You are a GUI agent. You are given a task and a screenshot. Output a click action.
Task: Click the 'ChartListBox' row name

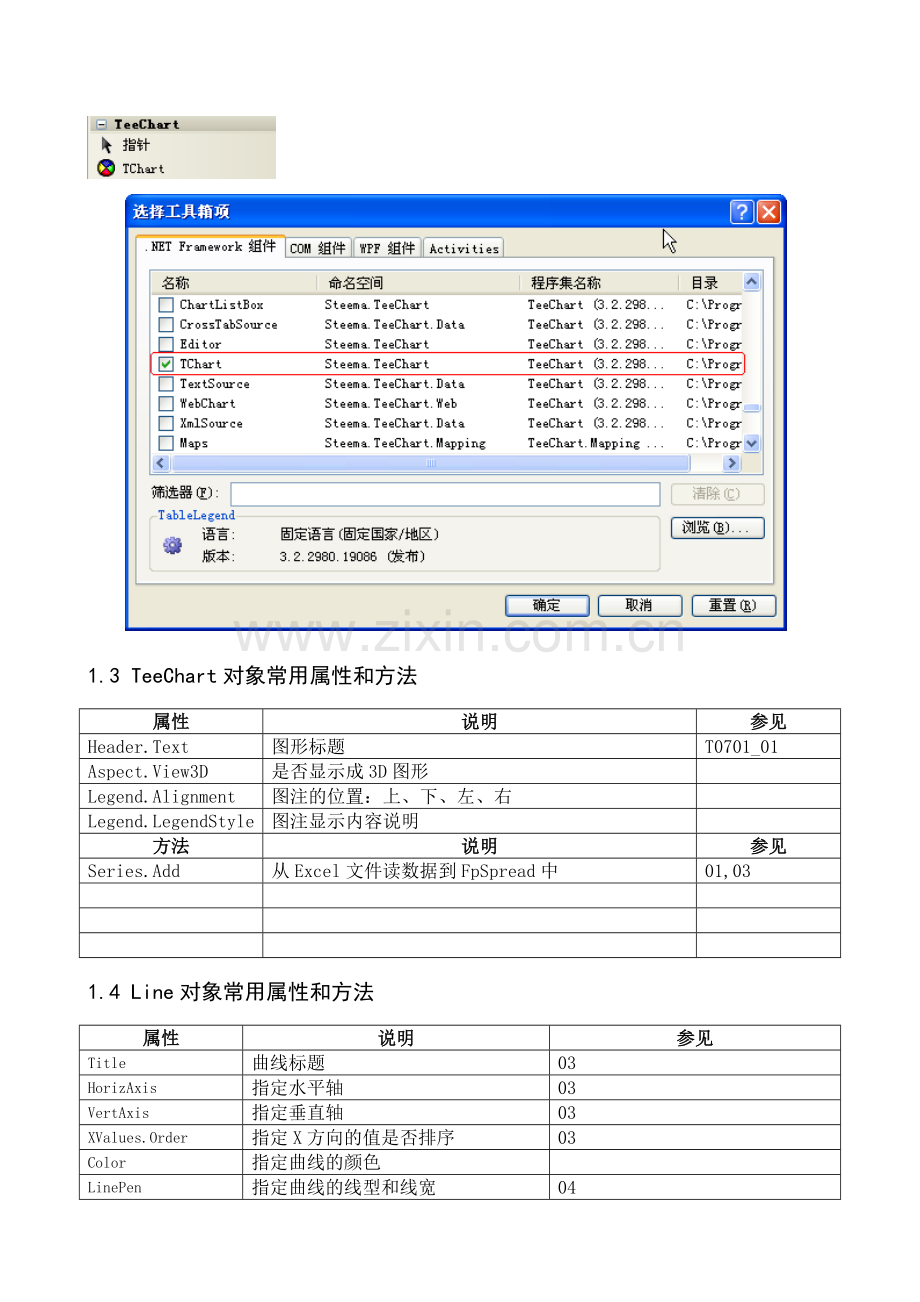221,305
